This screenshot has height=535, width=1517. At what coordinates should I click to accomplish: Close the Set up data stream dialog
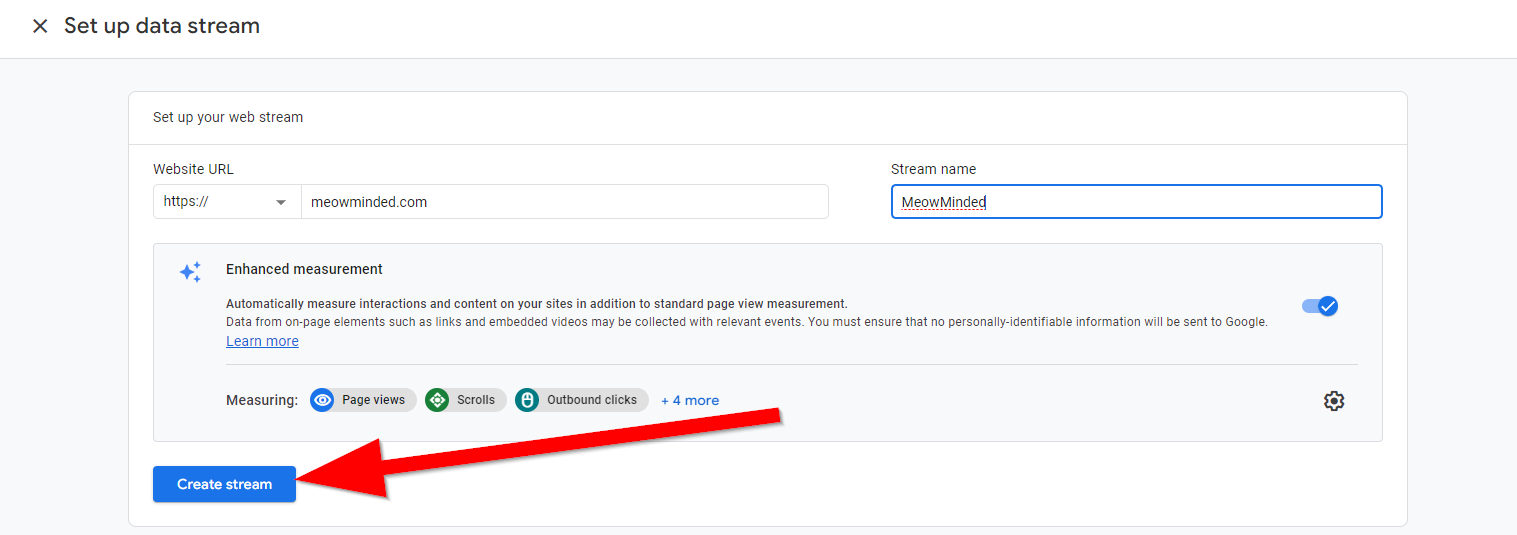tap(40, 26)
